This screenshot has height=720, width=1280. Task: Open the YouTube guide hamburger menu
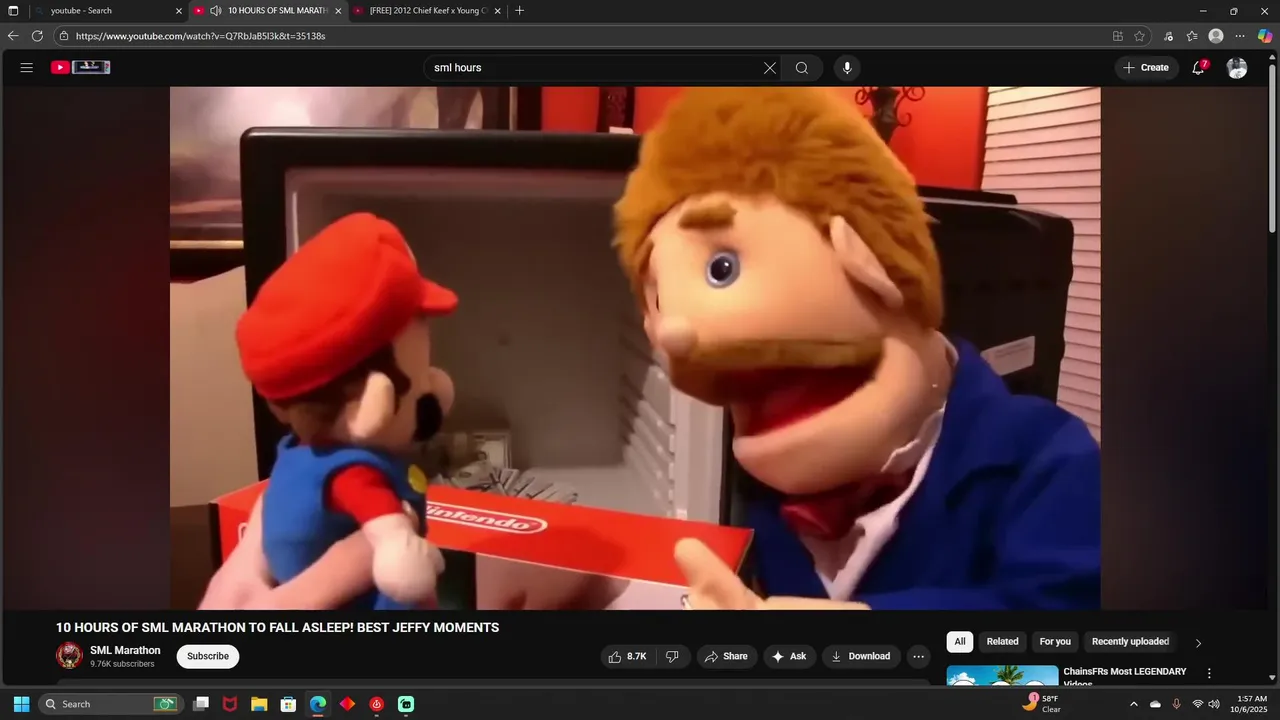pyautogui.click(x=27, y=68)
